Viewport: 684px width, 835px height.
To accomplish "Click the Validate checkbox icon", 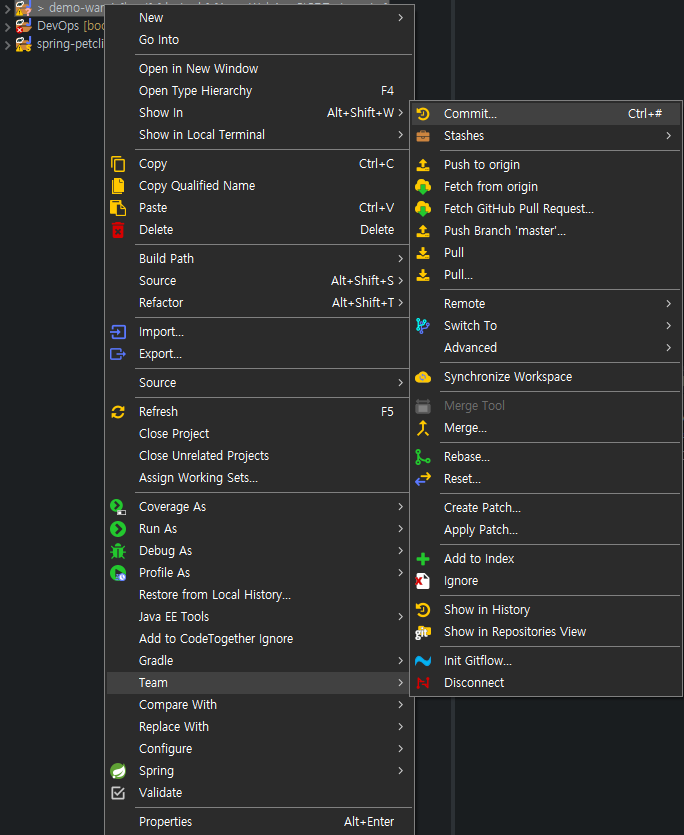I will [118, 793].
